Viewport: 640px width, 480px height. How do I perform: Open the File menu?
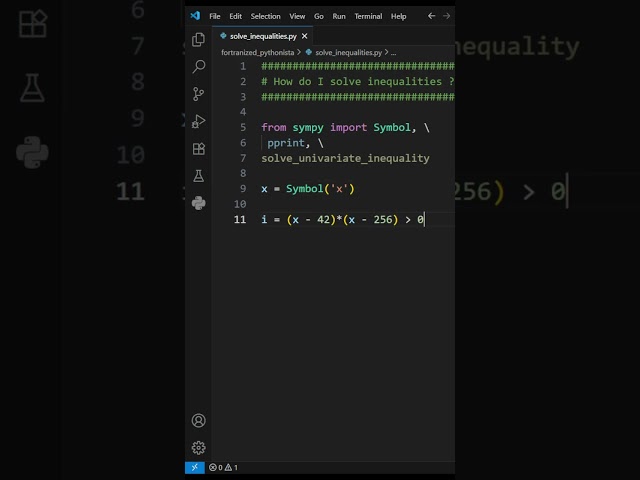point(215,16)
